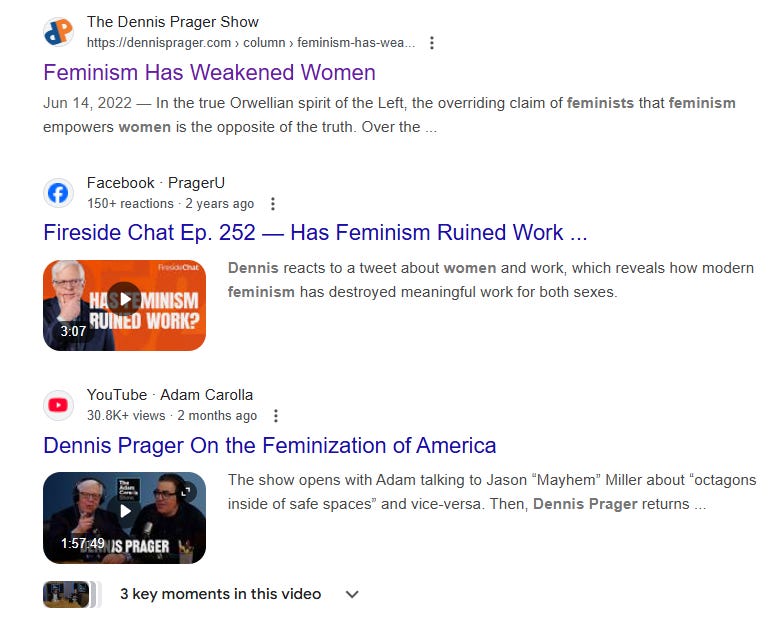The height and width of the screenshot is (620, 773).
Task: Open three-dot menu for Adam Carolla result
Action: coord(276,415)
